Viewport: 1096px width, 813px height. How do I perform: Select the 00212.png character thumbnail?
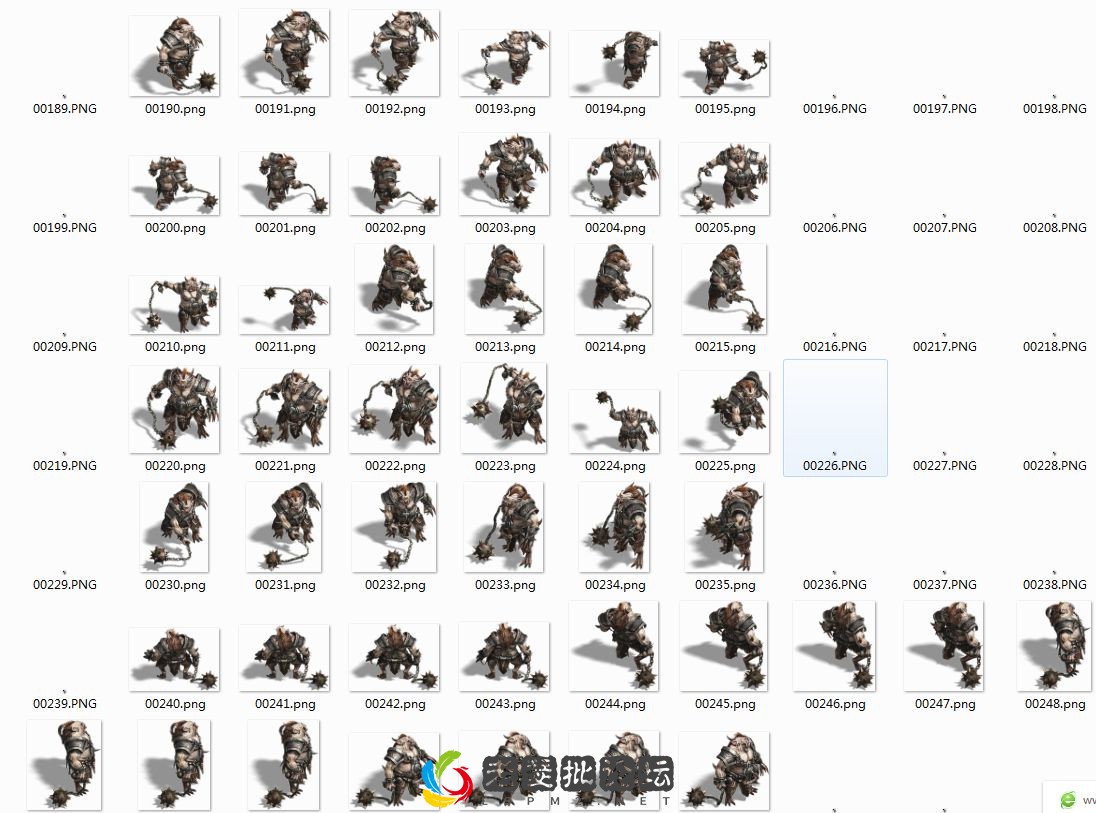coord(394,289)
